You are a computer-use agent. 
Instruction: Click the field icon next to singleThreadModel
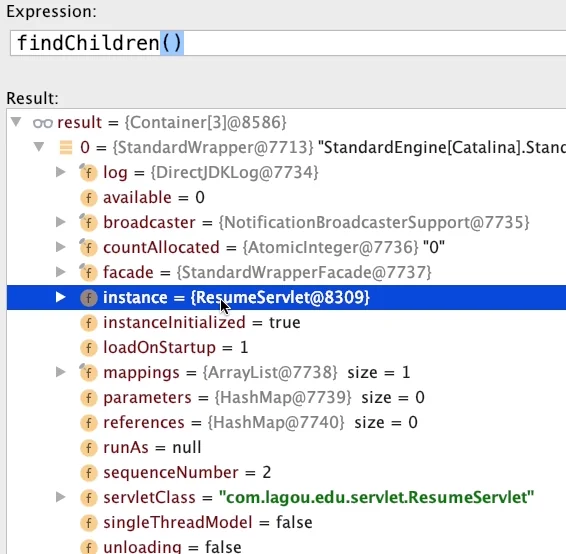(88, 523)
